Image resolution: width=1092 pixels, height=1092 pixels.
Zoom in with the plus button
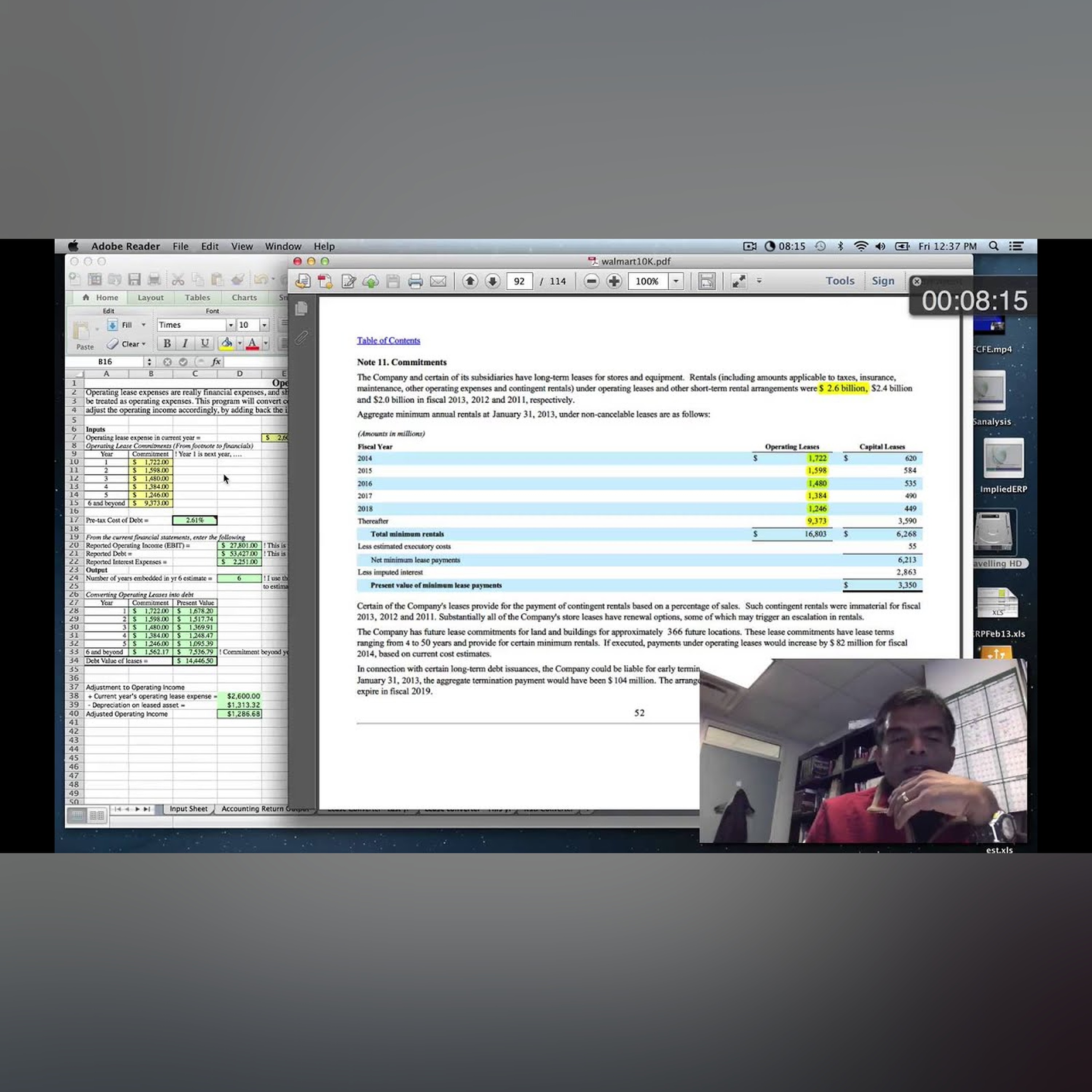tap(614, 281)
